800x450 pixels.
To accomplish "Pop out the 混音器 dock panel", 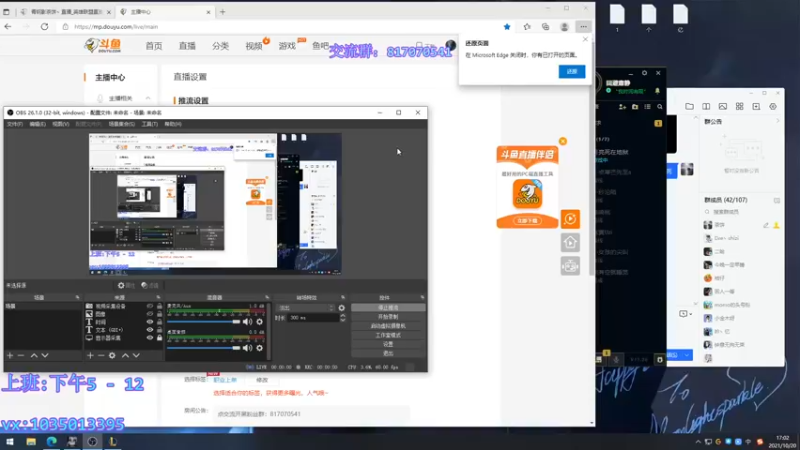I will click(267, 297).
